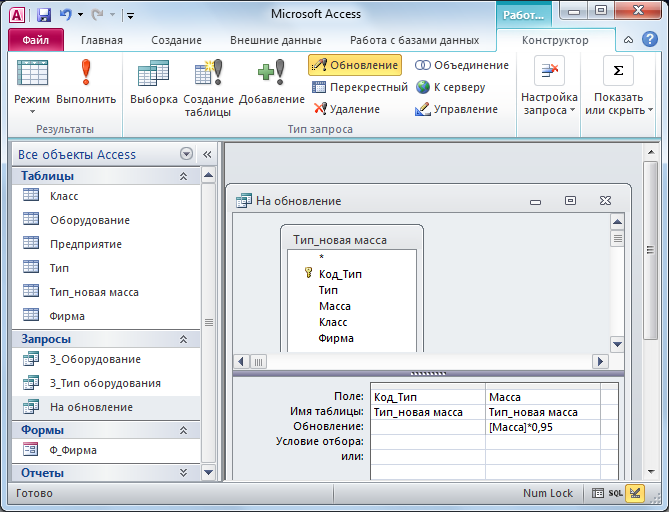Viewport: 669px width, 512px height.
Task: Click the [Масса]*0,95 update cell
Action: (543, 427)
